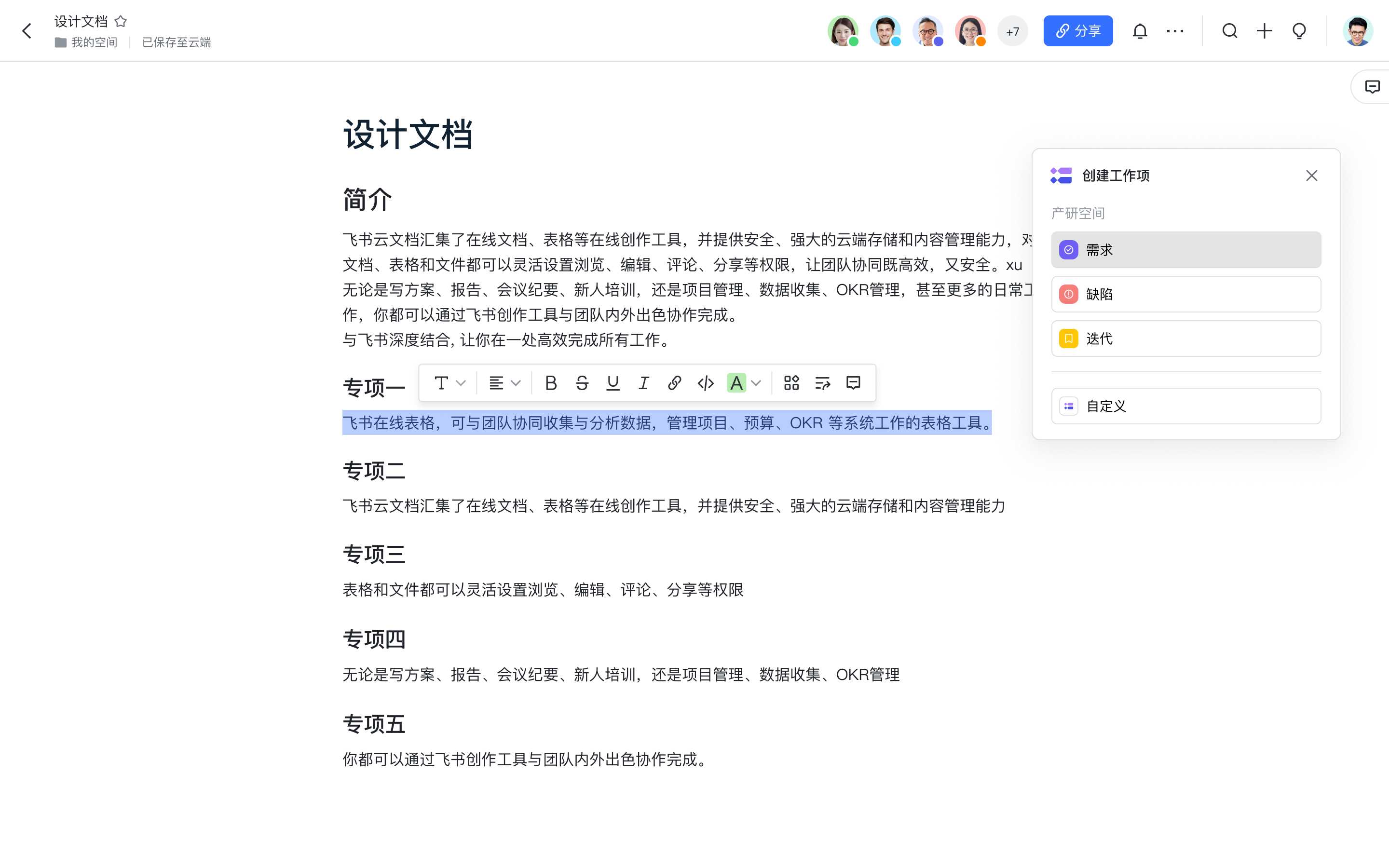Click the 专项四 heading

[x=374, y=639]
